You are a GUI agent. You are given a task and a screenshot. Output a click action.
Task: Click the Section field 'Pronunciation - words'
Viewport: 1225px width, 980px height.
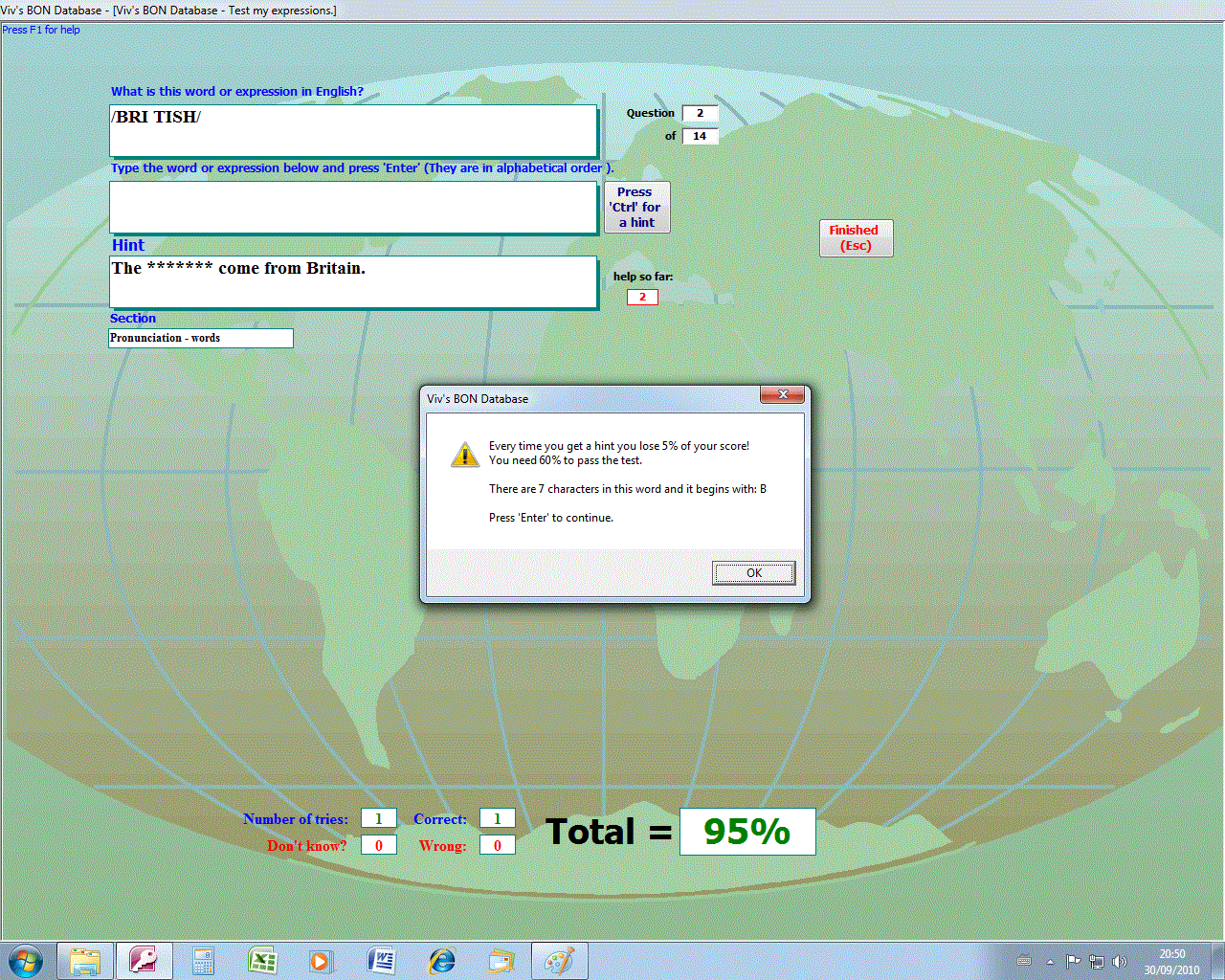click(x=201, y=338)
